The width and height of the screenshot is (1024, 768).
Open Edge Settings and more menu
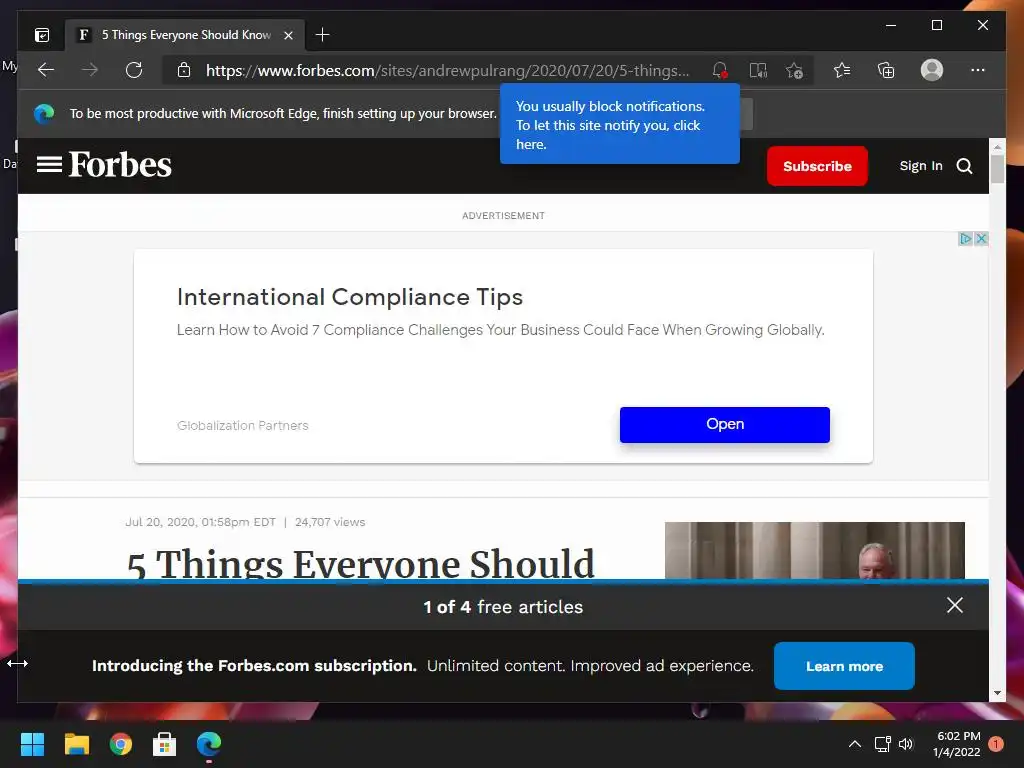coord(978,70)
